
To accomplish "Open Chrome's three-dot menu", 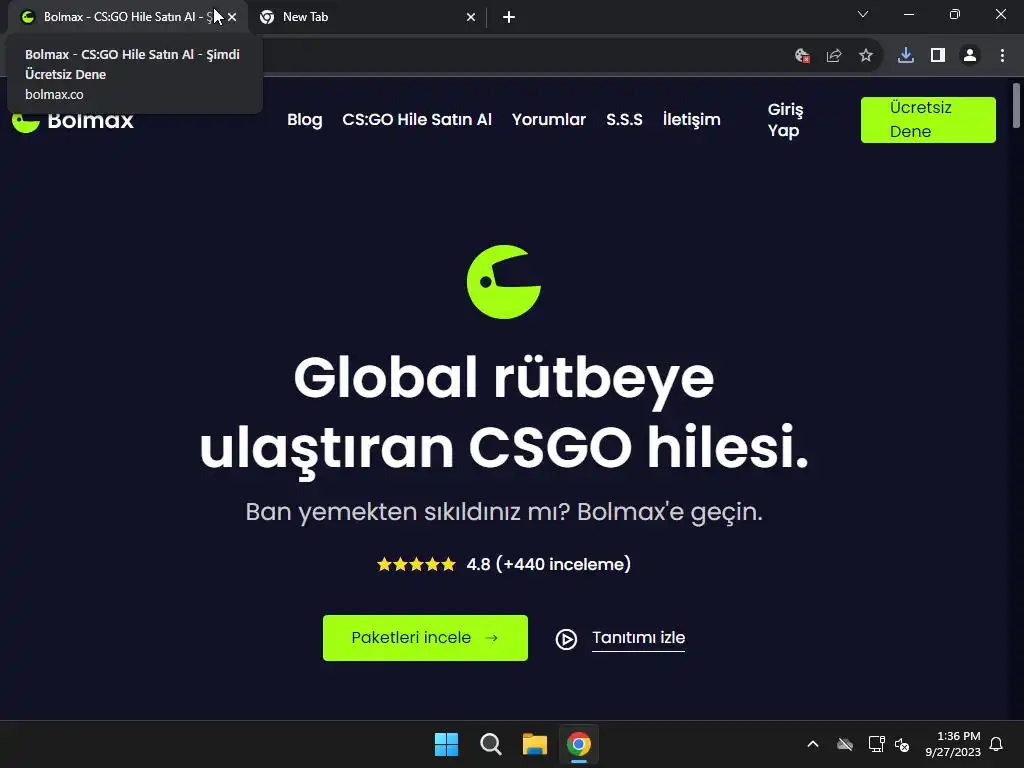I will 1002,56.
